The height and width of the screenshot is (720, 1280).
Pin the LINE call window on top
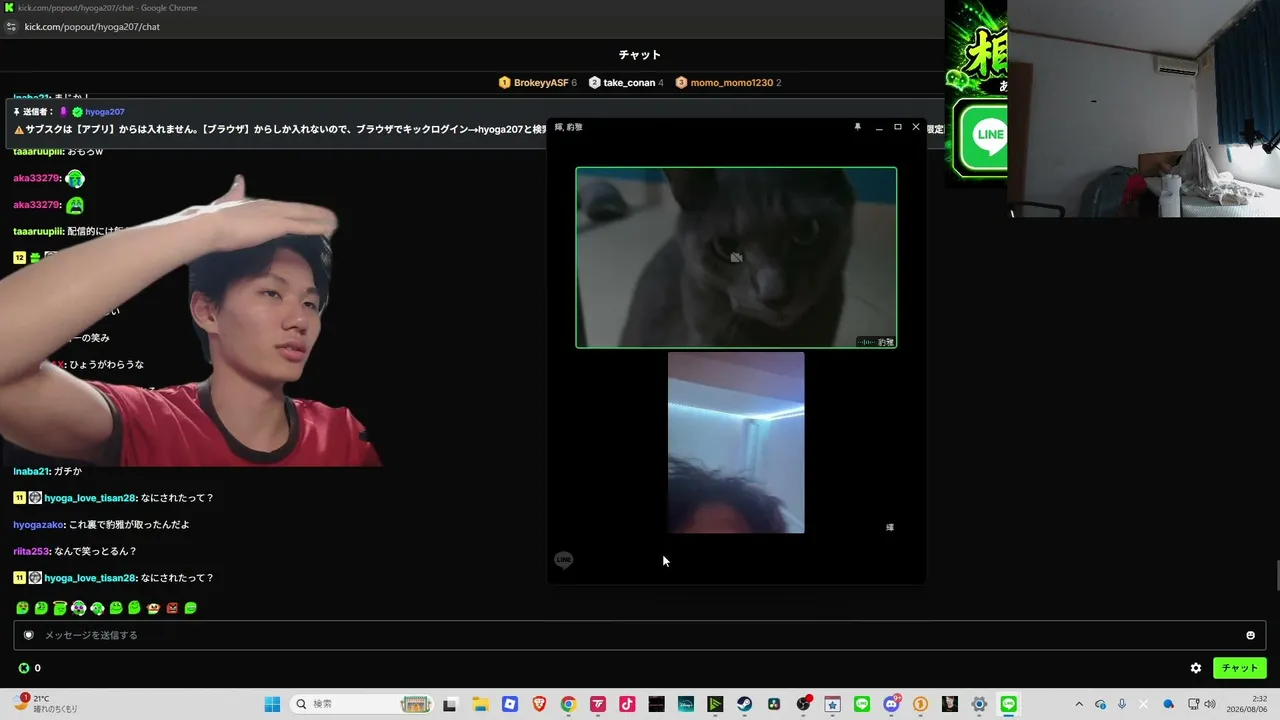[x=857, y=127]
